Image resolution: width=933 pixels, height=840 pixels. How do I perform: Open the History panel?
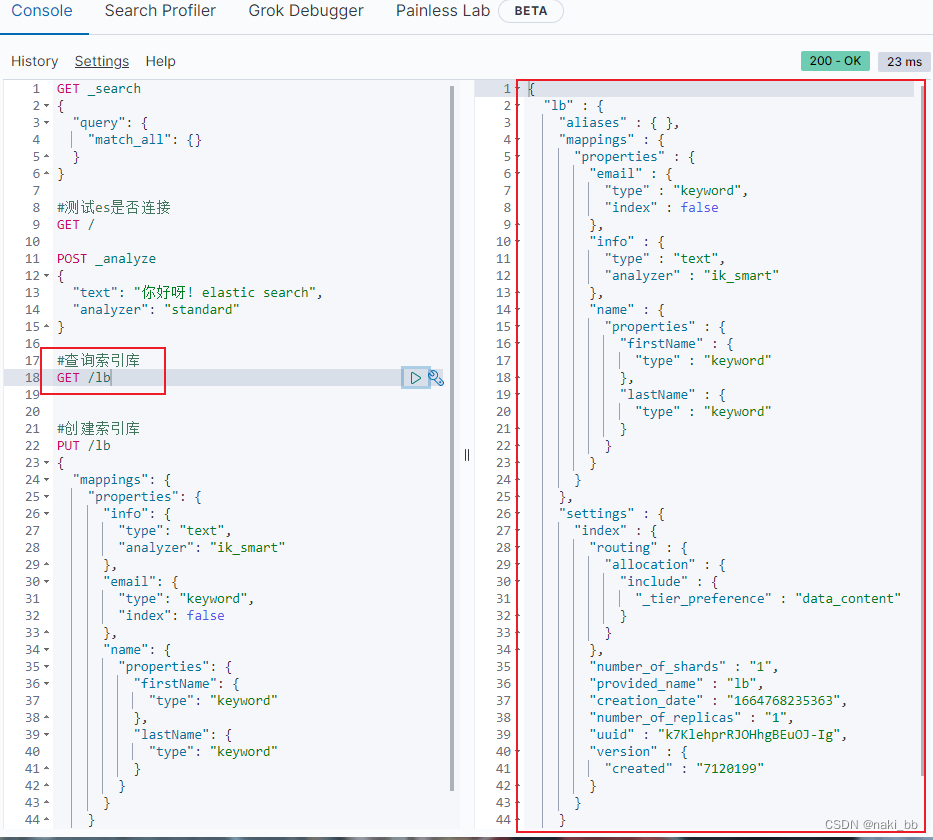click(34, 61)
